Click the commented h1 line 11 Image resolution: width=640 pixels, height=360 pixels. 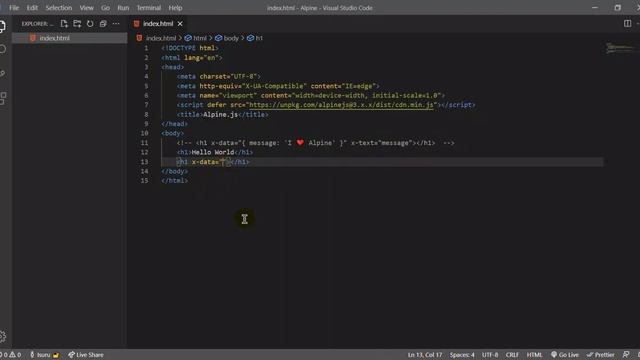pyautogui.click(x=316, y=143)
